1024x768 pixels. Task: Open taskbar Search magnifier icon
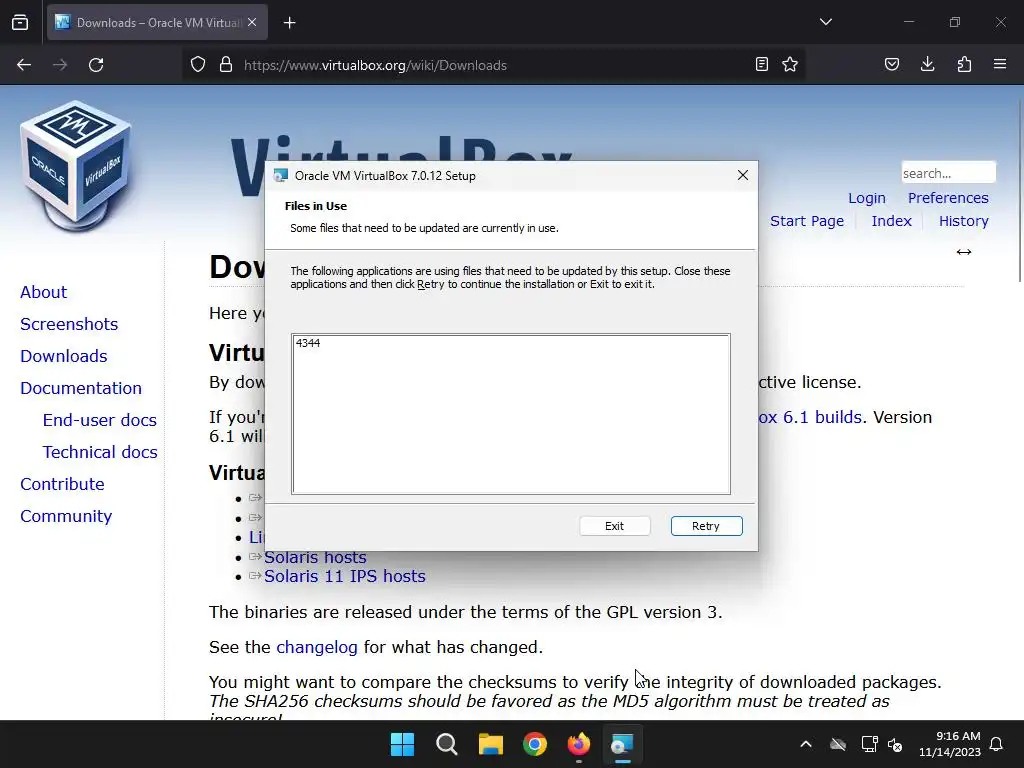[x=447, y=744]
